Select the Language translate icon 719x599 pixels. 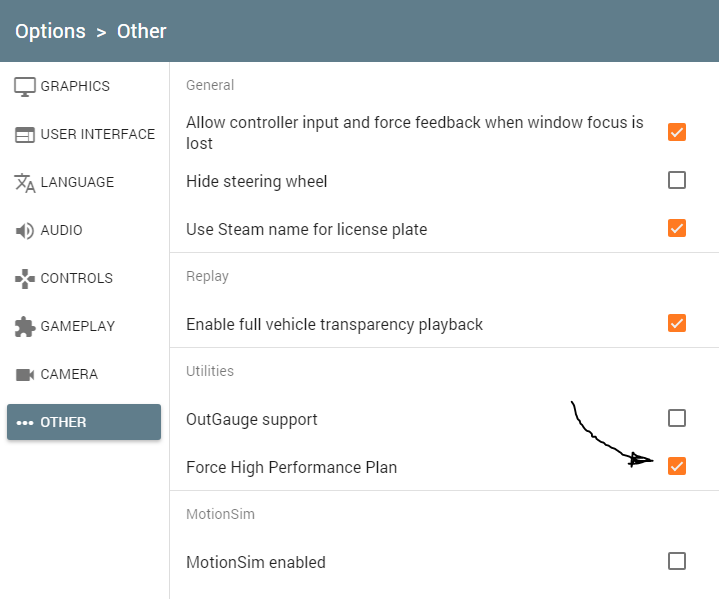pos(25,183)
